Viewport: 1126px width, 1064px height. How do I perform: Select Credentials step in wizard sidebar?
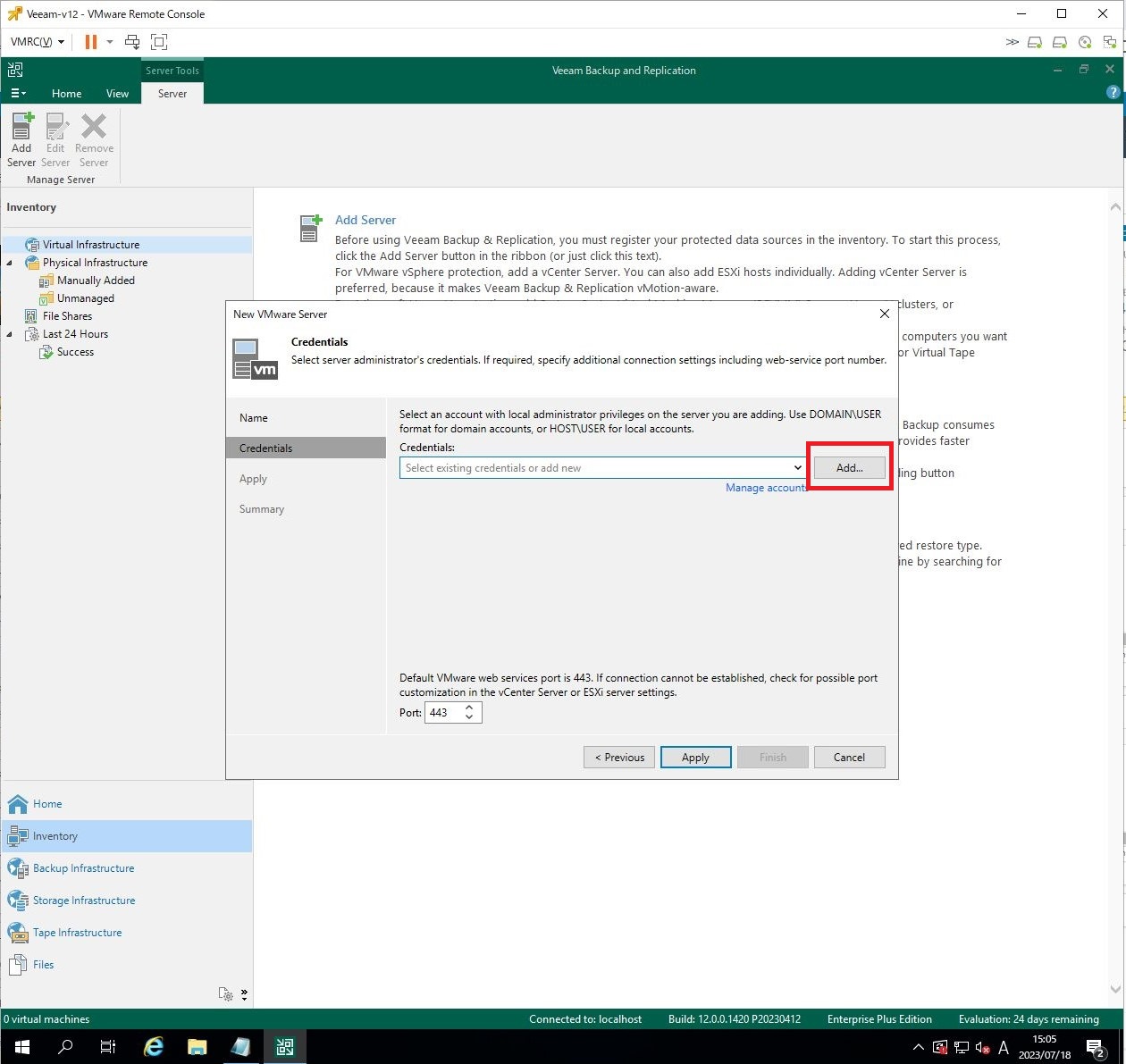pyautogui.click(x=306, y=448)
